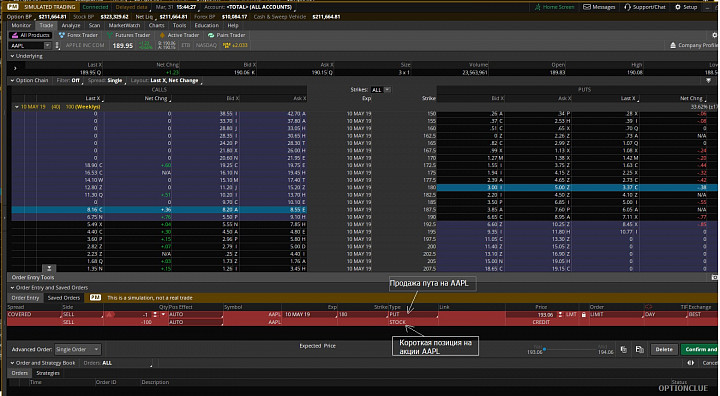Click the Confirm and Send button
This screenshot has width=720, height=396.
coord(700,350)
